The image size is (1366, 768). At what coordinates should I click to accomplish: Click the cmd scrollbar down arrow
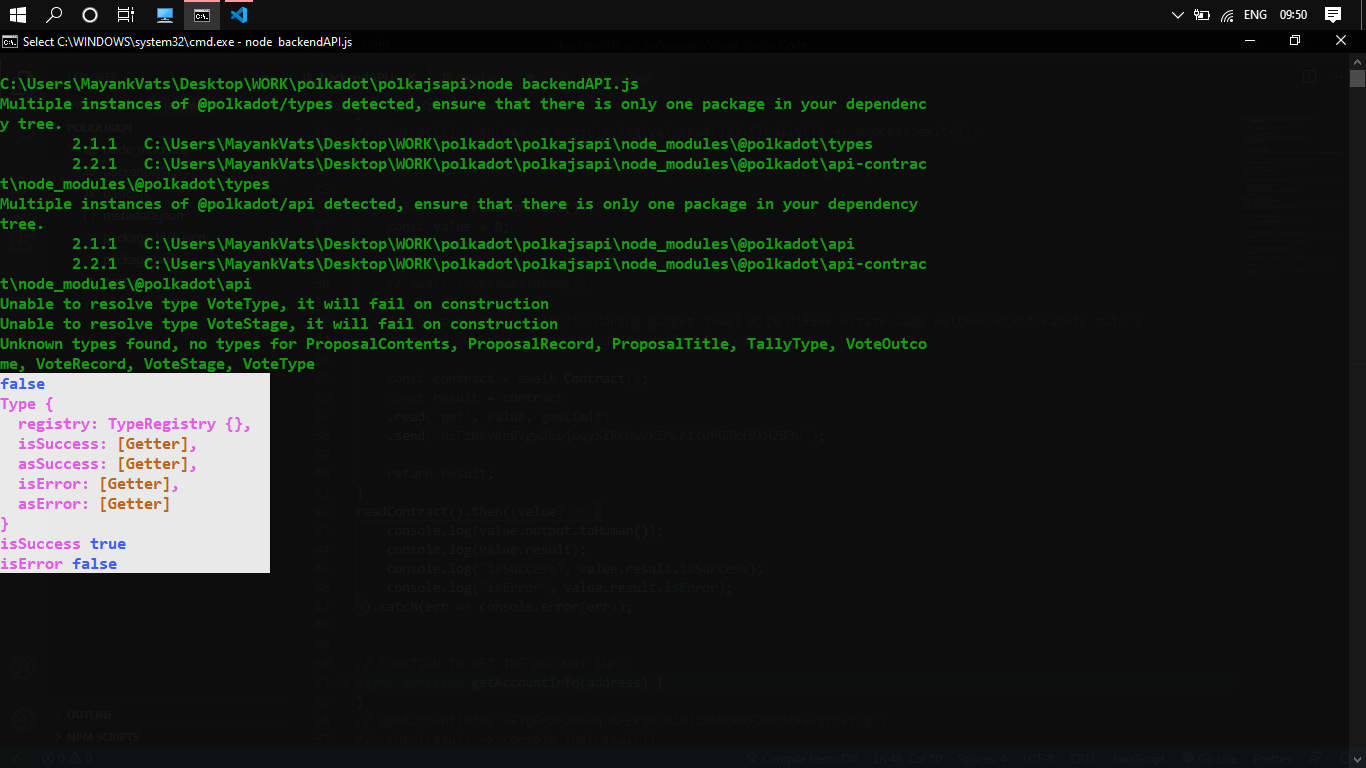point(1357,760)
